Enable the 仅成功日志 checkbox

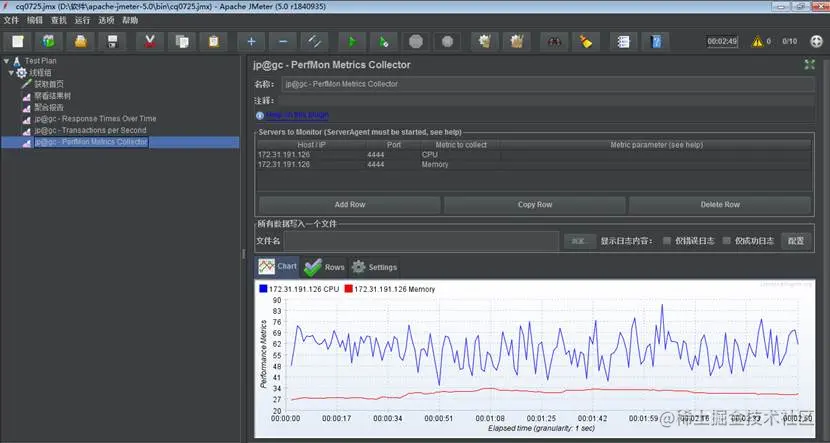[727, 241]
